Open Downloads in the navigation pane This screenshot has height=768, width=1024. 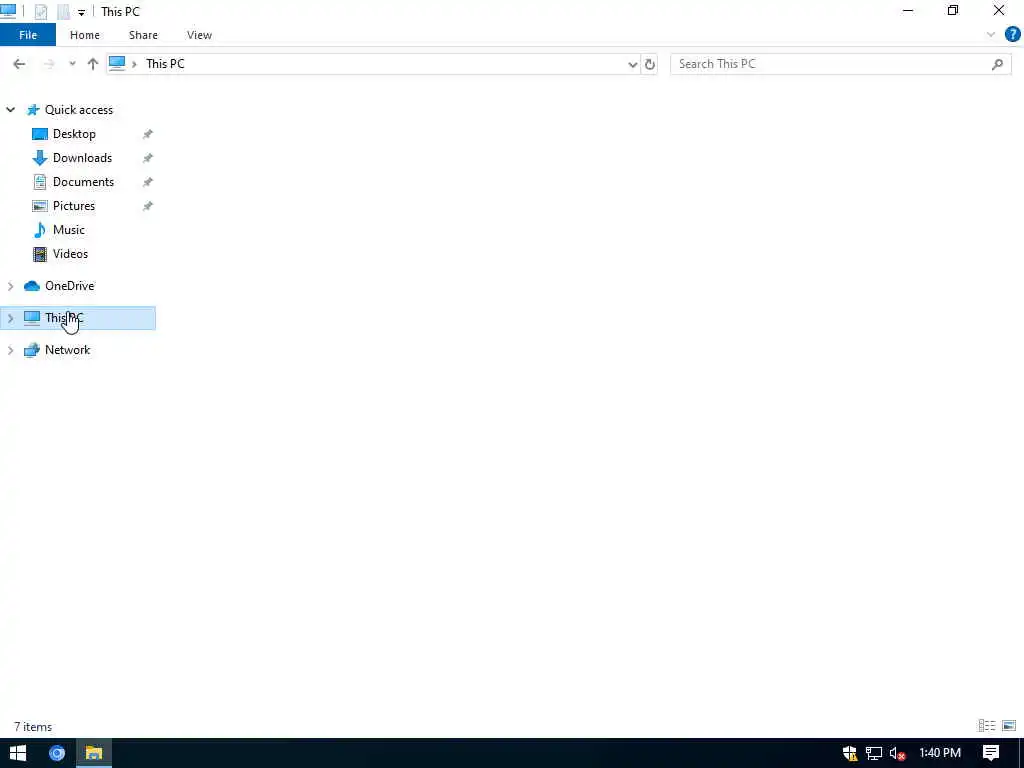click(x=82, y=158)
